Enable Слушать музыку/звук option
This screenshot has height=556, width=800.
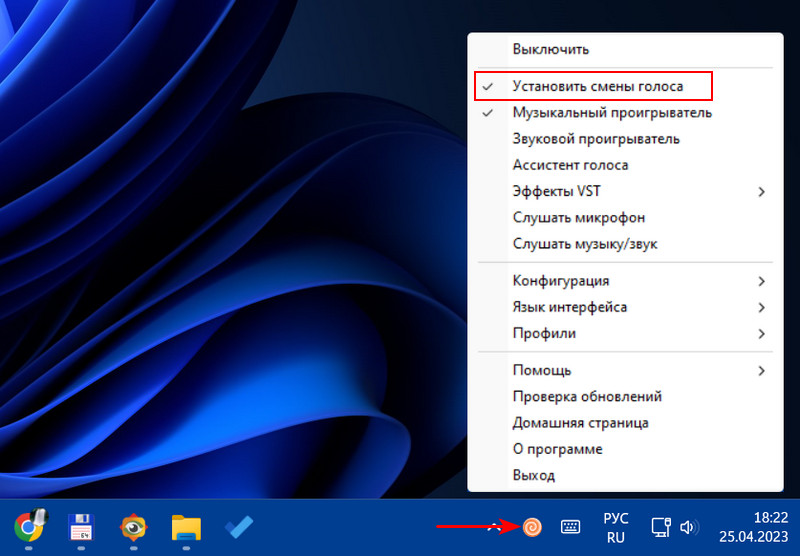[625, 244]
